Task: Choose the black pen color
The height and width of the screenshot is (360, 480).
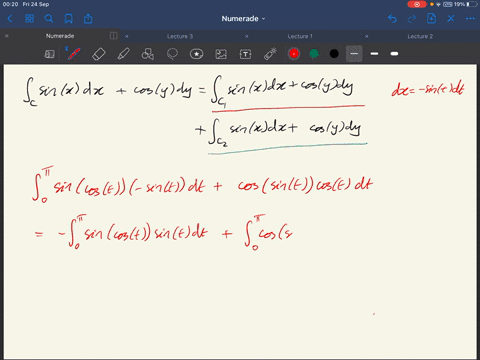Action: (334, 54)
